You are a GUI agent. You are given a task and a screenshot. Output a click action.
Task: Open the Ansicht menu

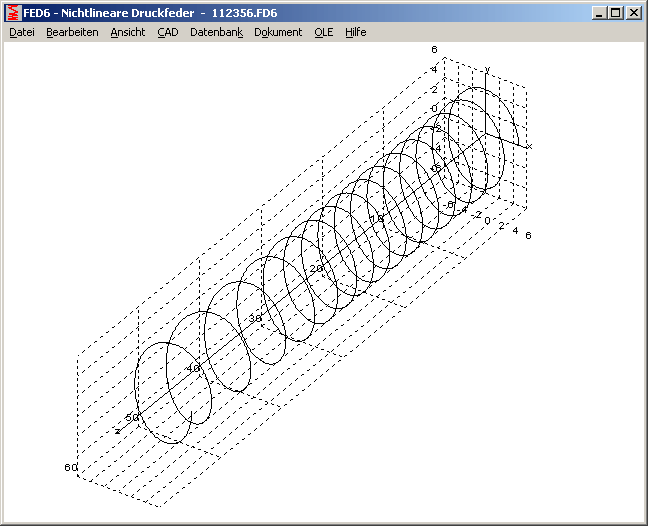point(128,32)
